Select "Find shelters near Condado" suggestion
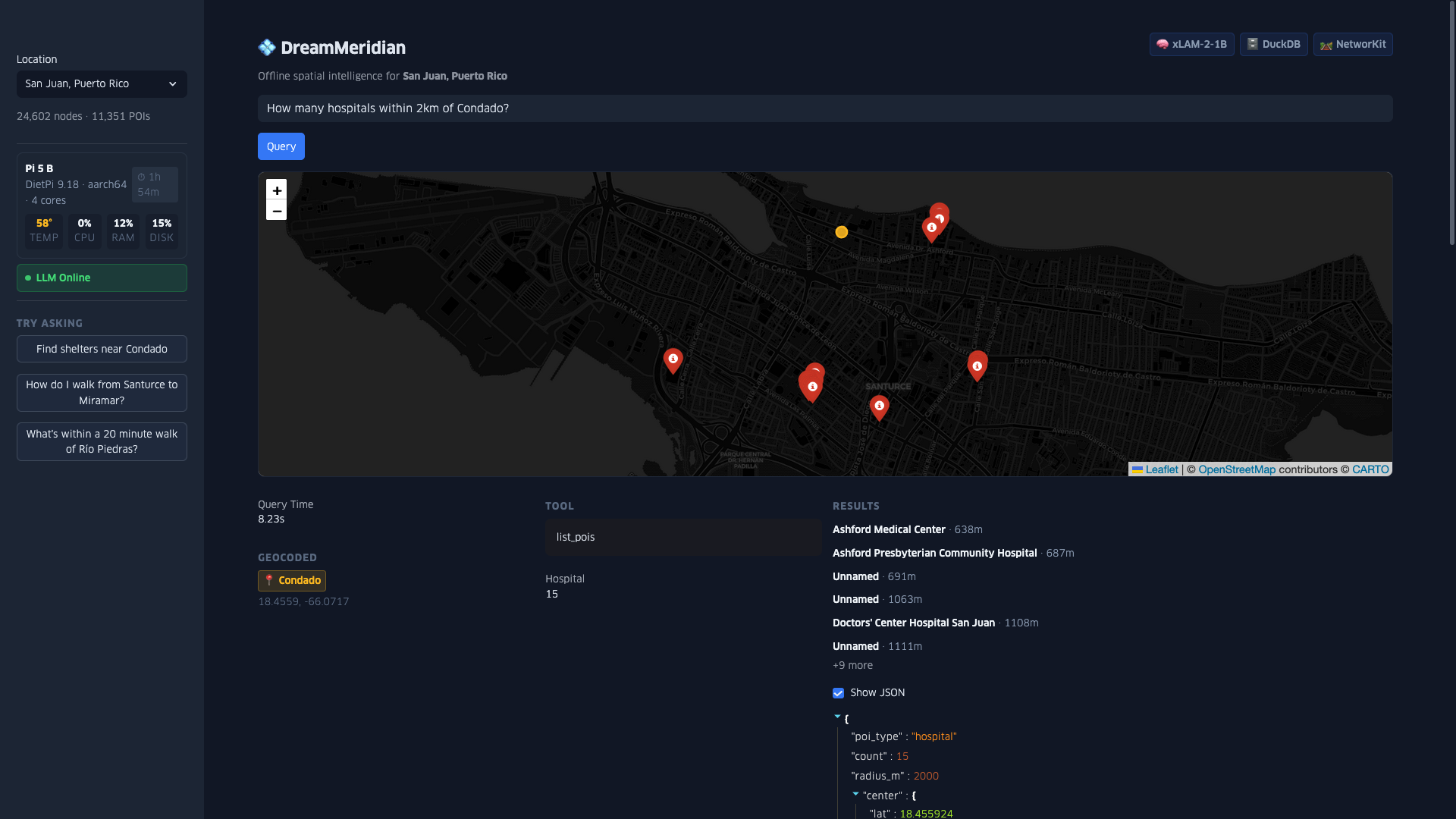Viewport: 1456px width, 819px height. coord(102,349)
